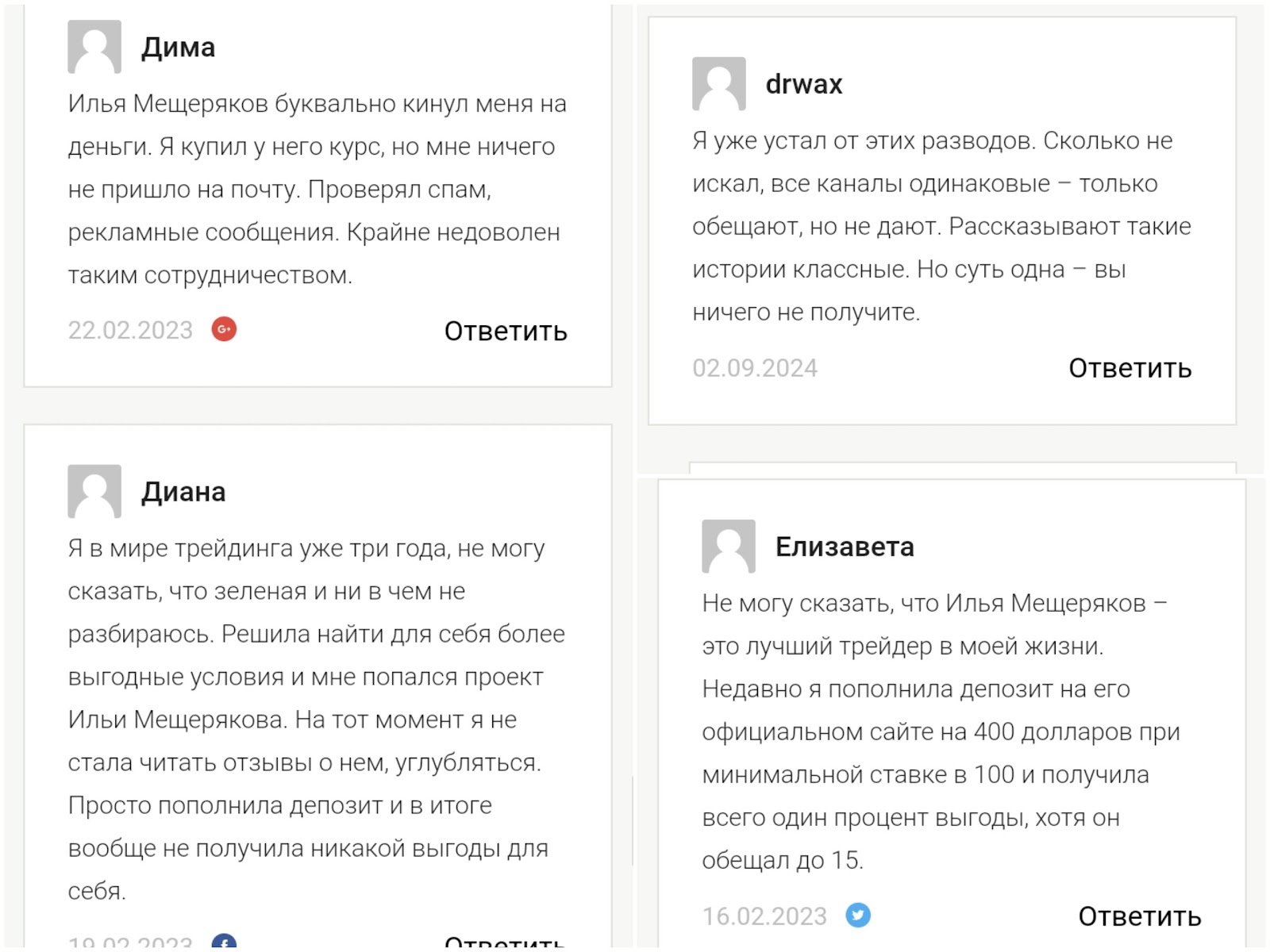
Task: Click Диана's avatar placeholder
Action: (94, 491)
